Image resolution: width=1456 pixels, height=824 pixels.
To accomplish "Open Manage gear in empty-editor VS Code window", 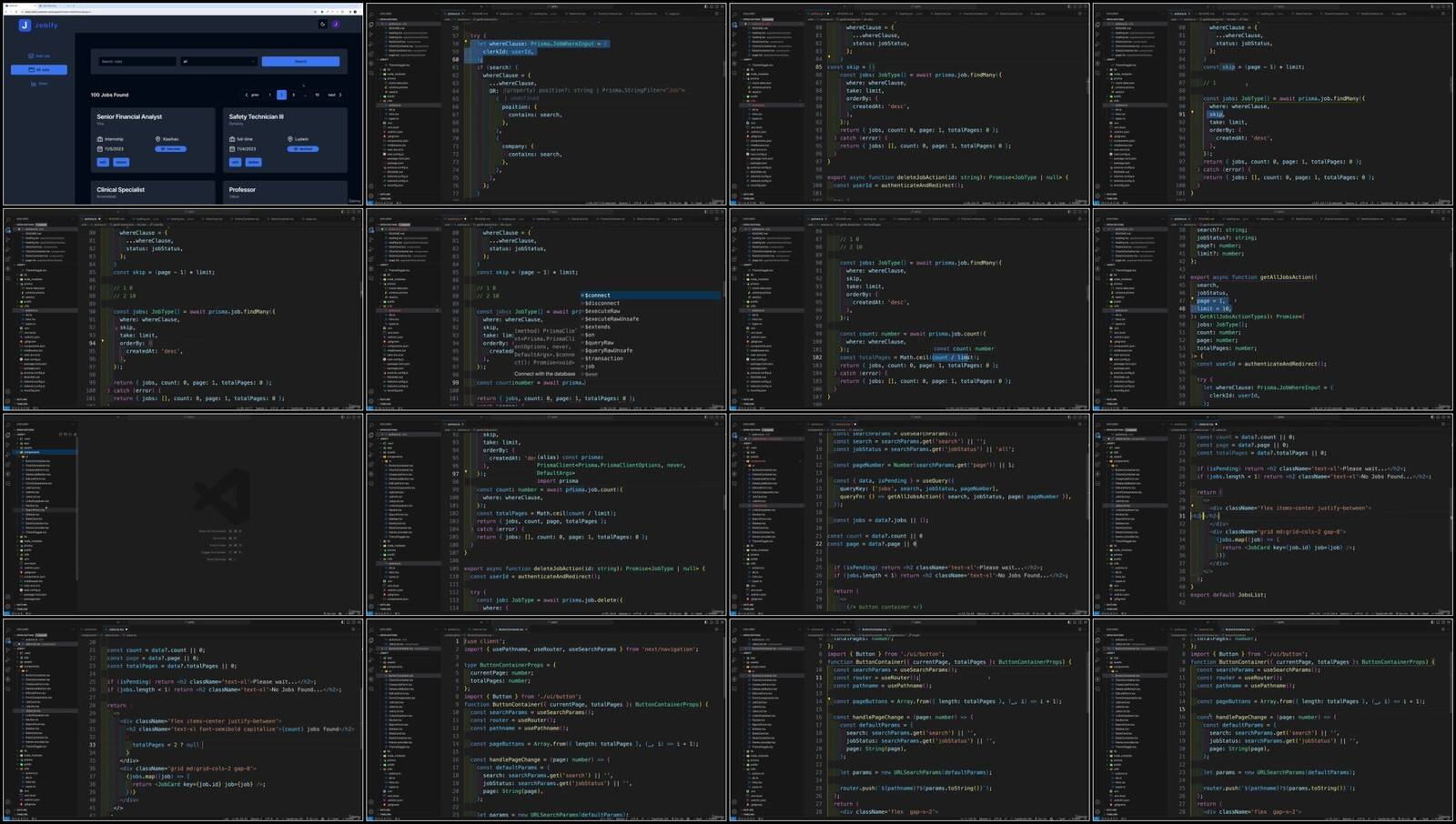I will coord(8,607).
